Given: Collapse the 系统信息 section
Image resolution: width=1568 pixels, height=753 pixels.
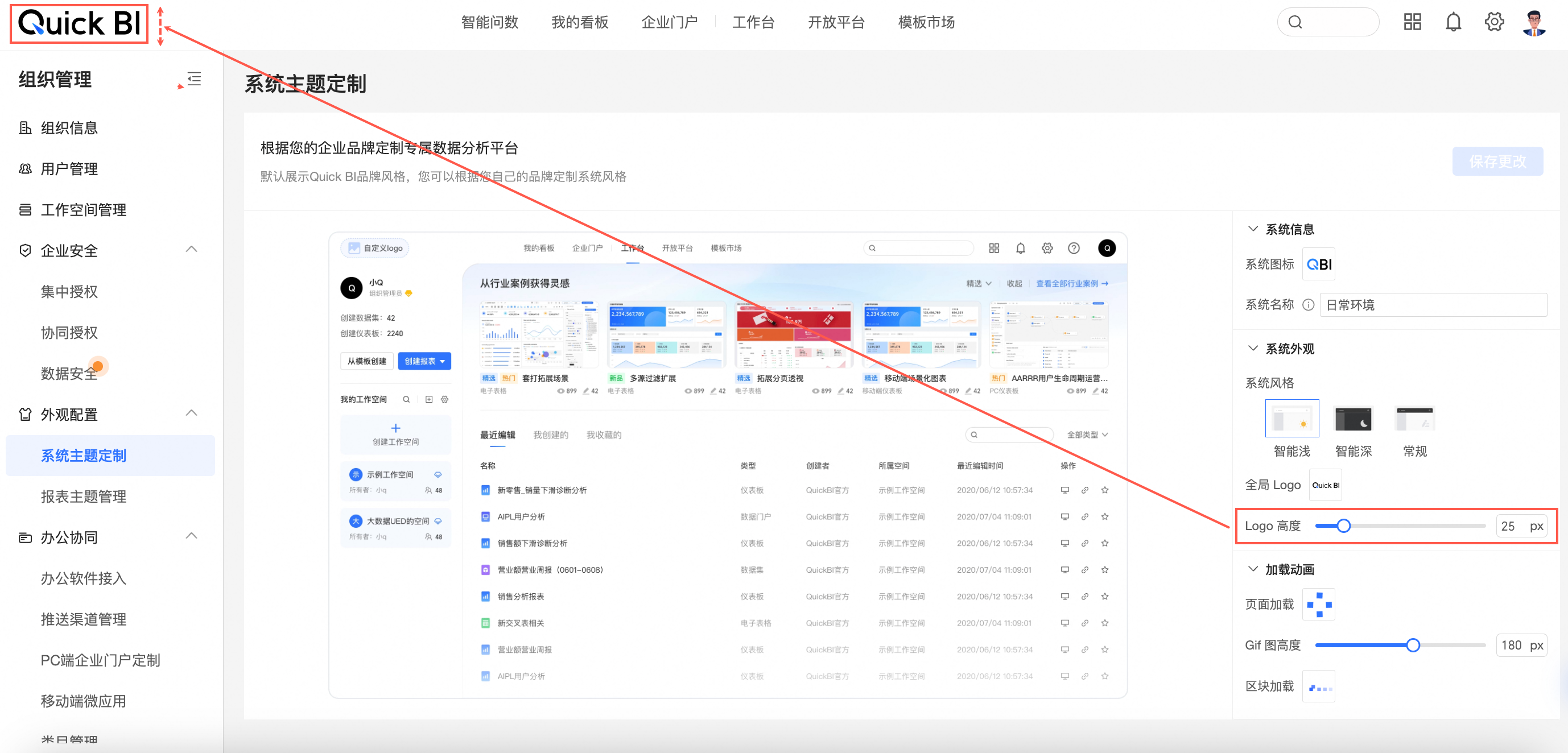Looking at the screenshot, I should [x=1253, y=229].
